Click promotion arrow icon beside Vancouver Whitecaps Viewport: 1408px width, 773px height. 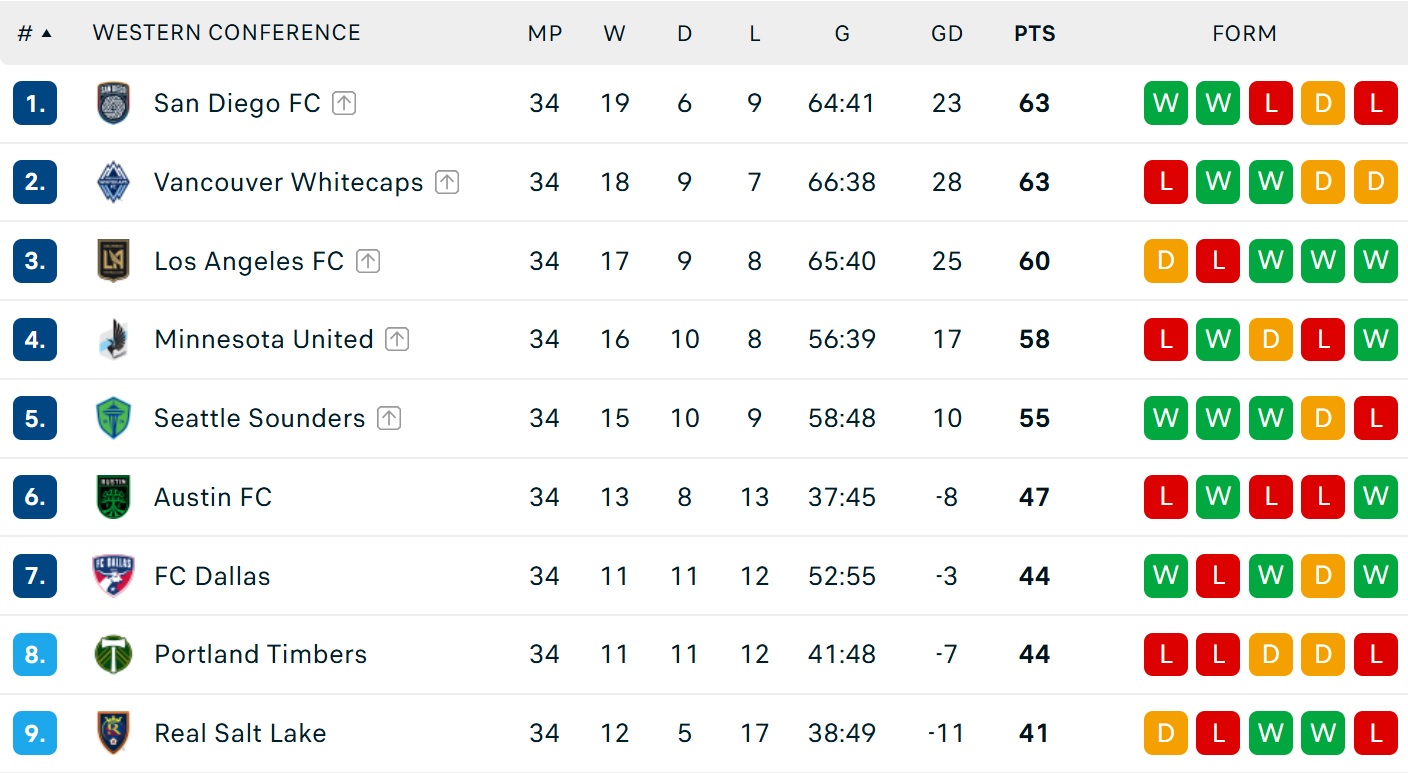click(x=447, y=182)
